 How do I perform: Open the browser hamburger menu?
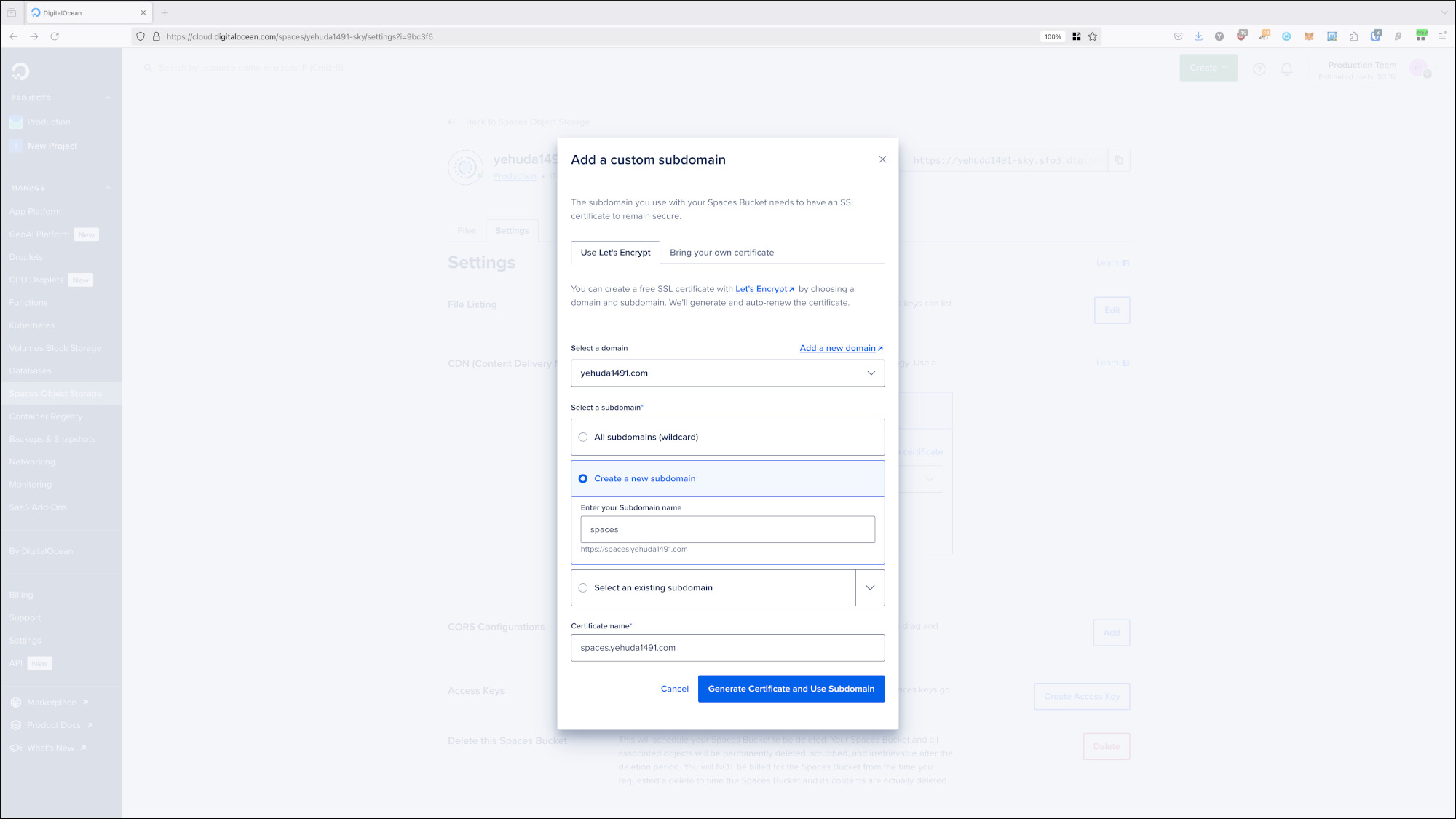(1442, 36)
